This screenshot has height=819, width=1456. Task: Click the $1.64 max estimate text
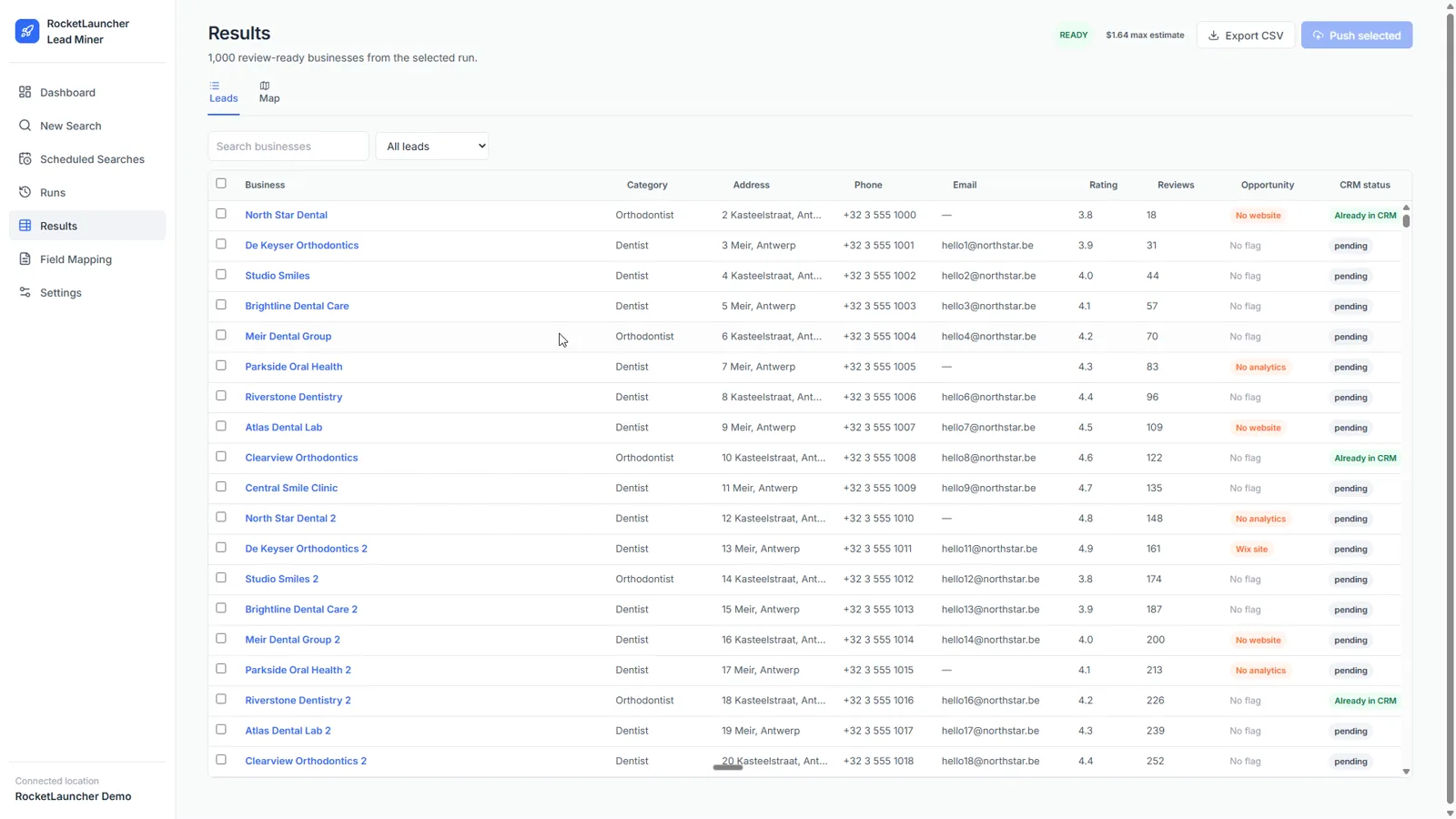point(1145,35)
